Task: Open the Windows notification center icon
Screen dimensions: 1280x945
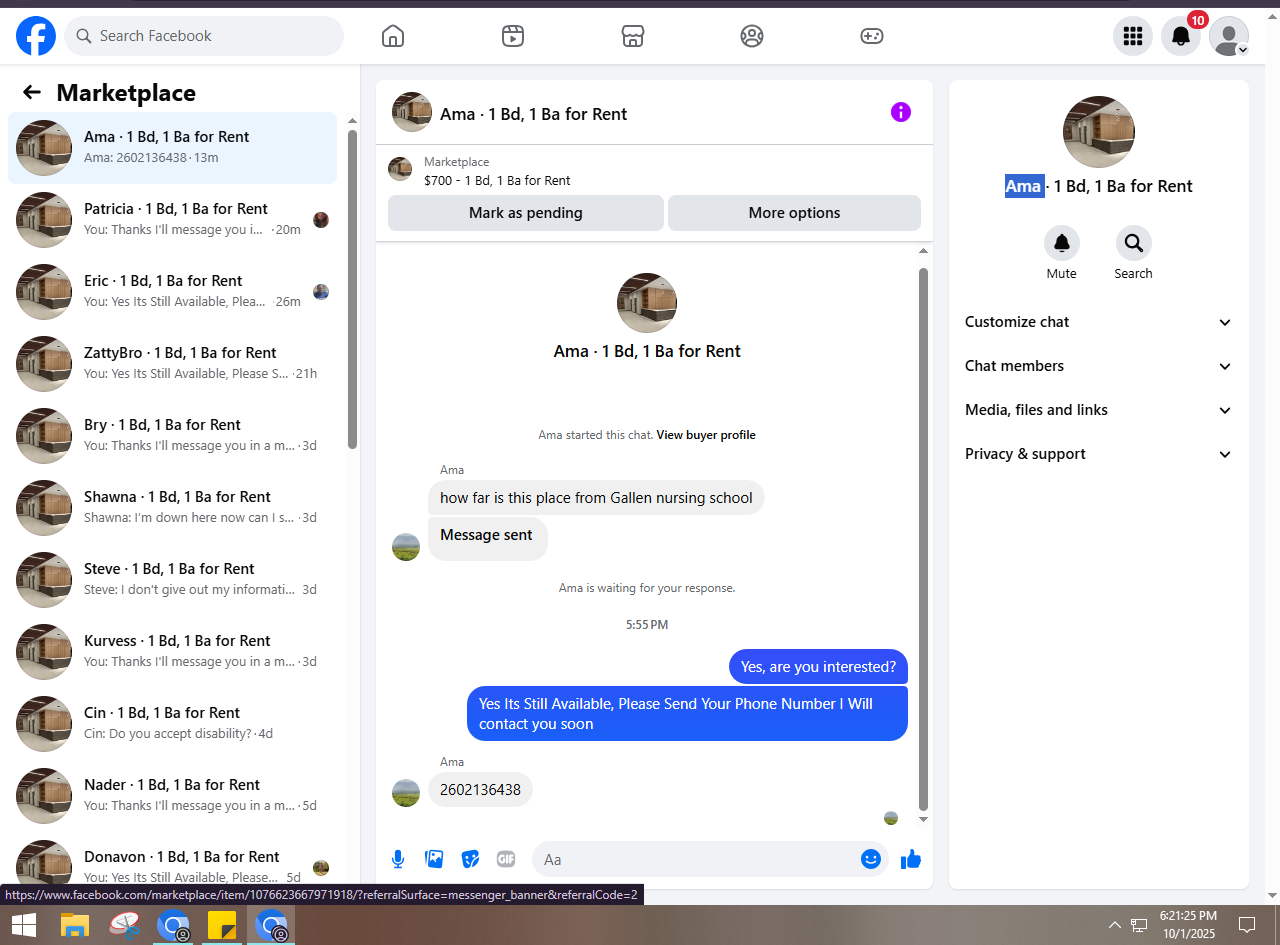Action: click(1247, 924)
